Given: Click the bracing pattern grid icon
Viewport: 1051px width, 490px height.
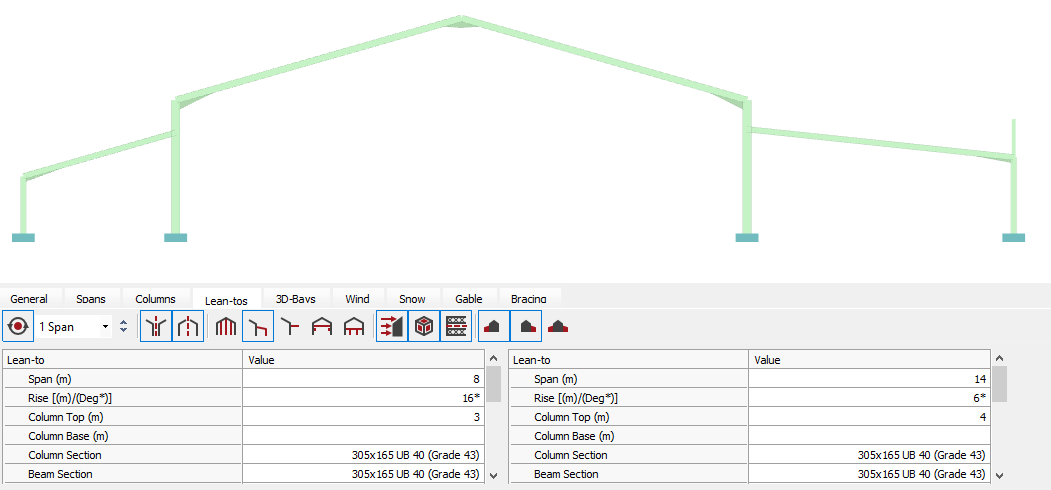Looking at the screenshot, I should click(456, 327).
